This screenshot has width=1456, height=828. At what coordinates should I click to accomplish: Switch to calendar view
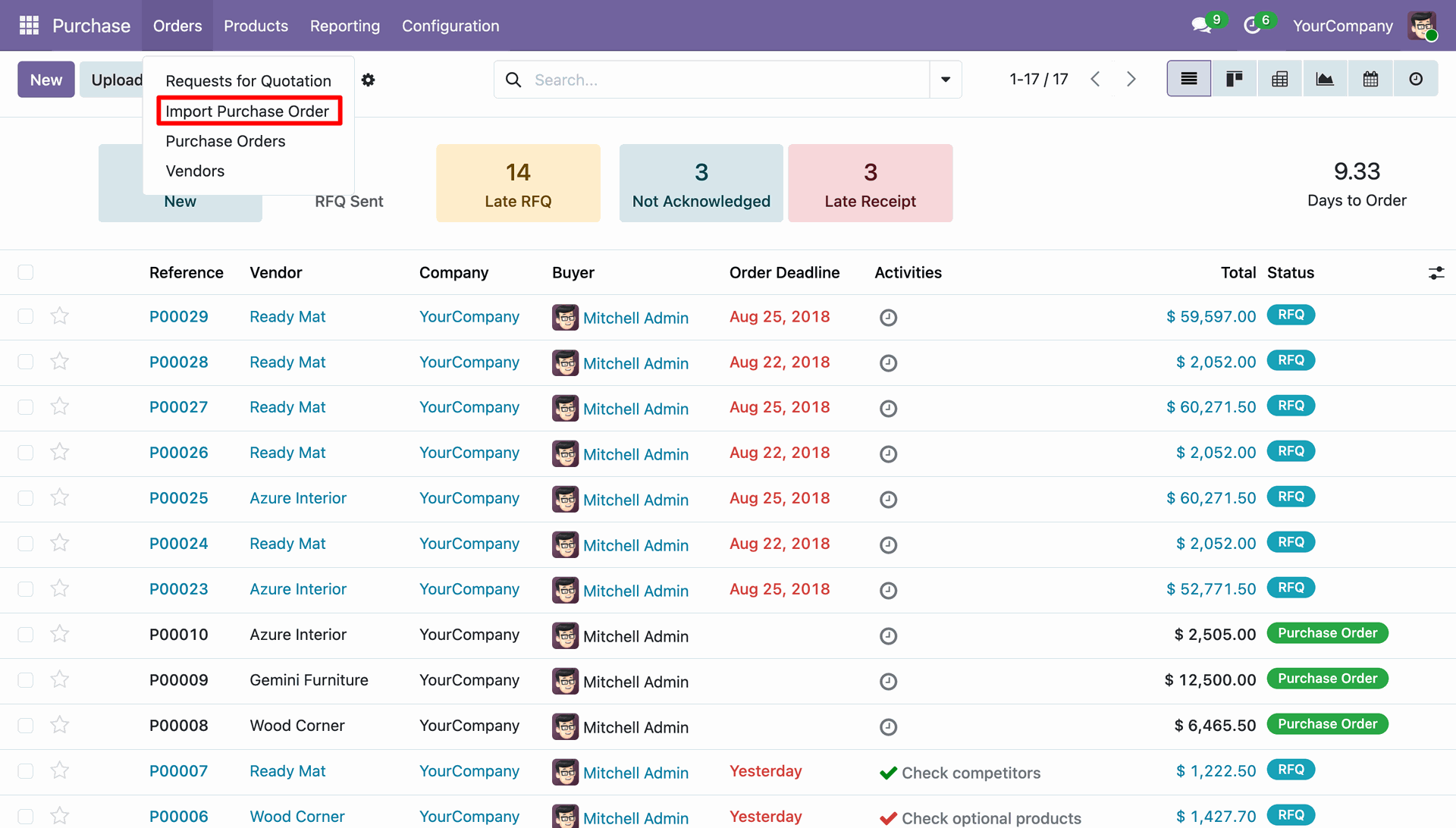1370,79
